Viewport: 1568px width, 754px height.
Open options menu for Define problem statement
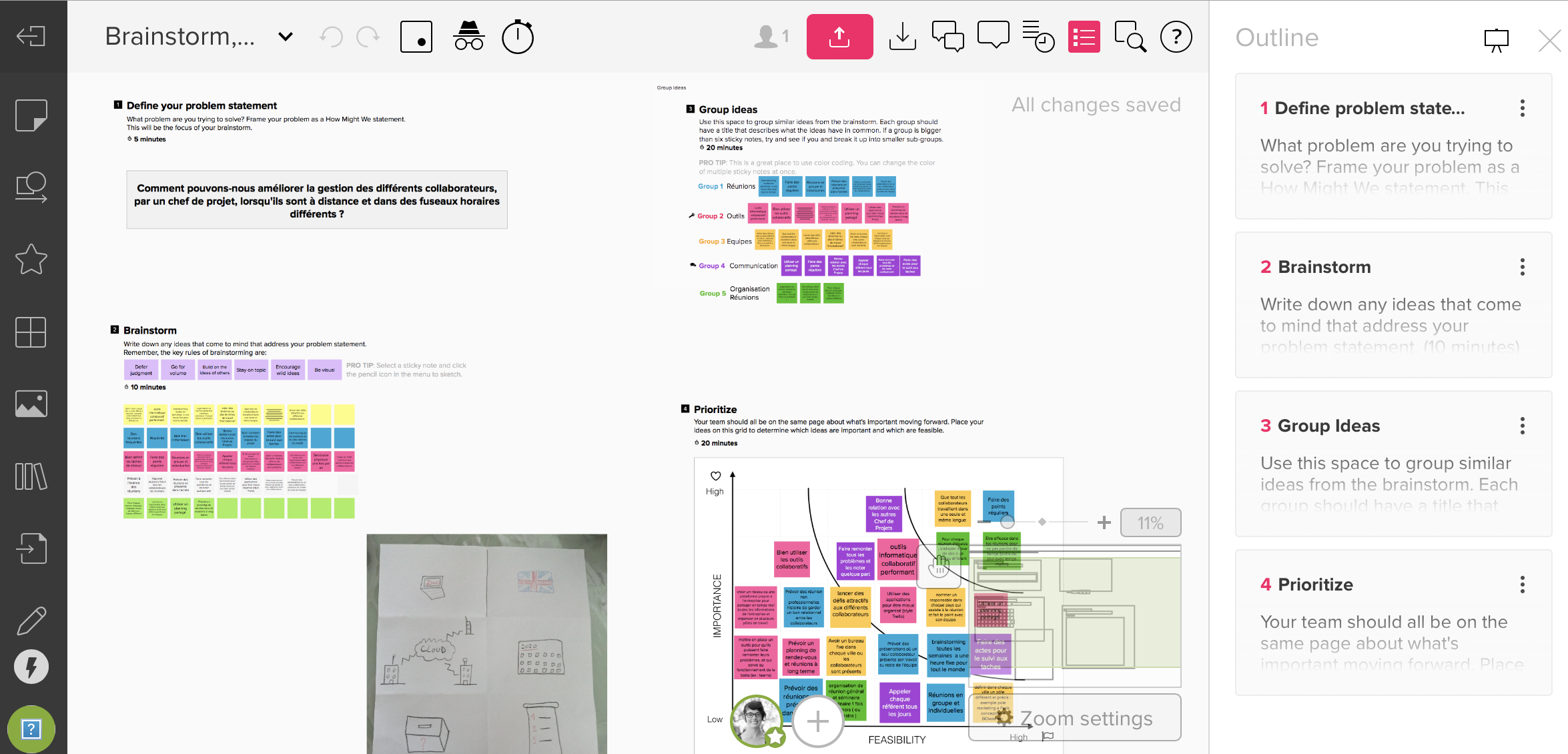pos(1522,108)
